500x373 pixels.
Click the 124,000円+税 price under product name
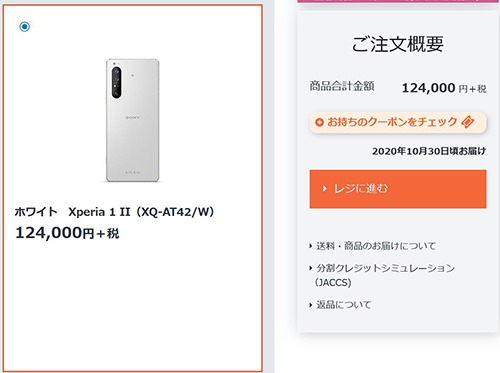(67, 233)
